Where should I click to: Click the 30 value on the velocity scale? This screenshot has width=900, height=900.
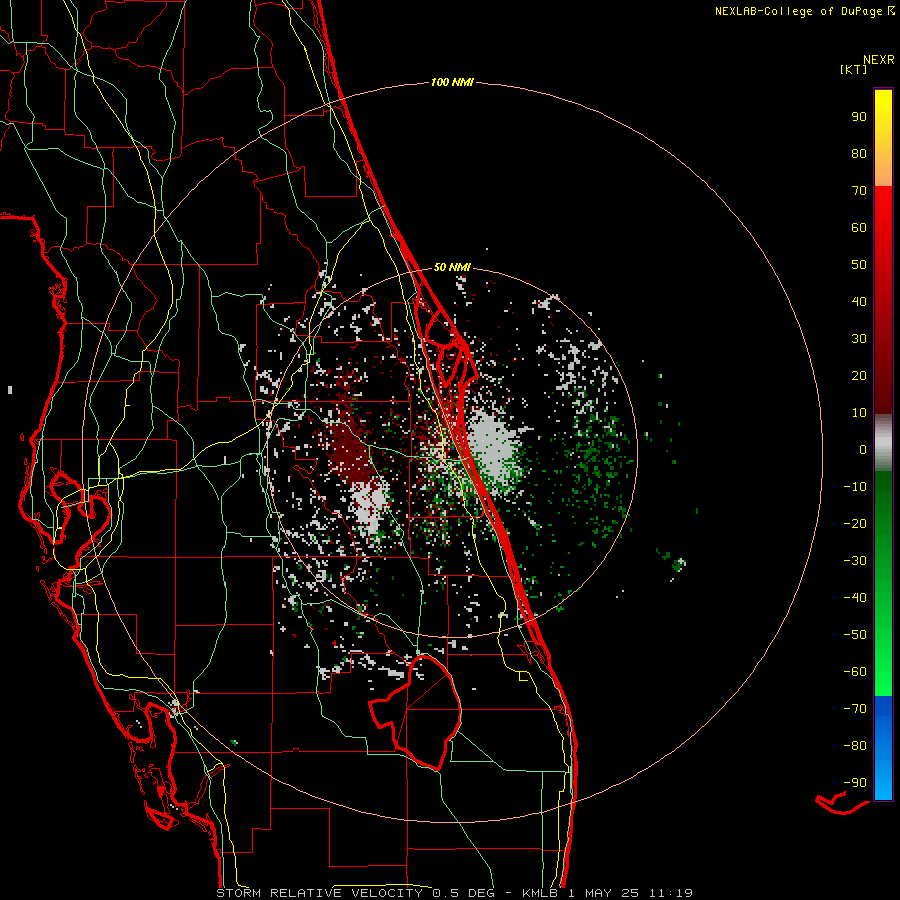(x=859, y=339)
